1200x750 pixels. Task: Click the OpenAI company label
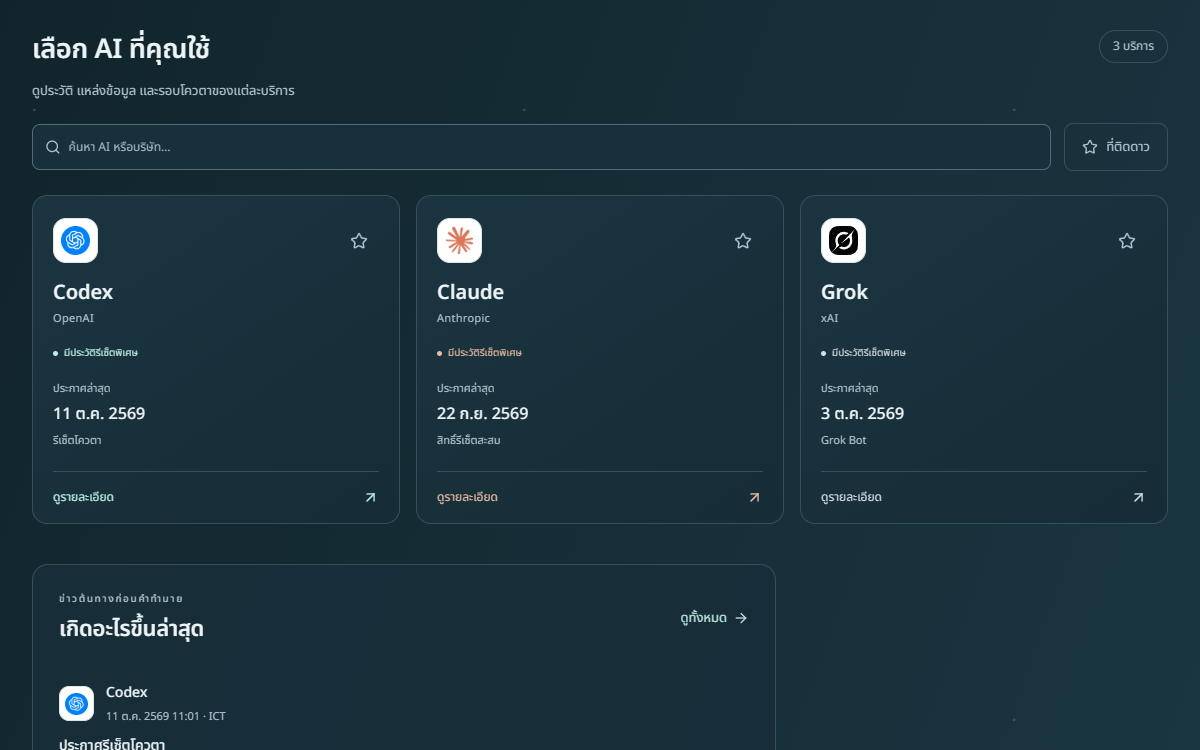pyautogui.click(x=73, y=318)
